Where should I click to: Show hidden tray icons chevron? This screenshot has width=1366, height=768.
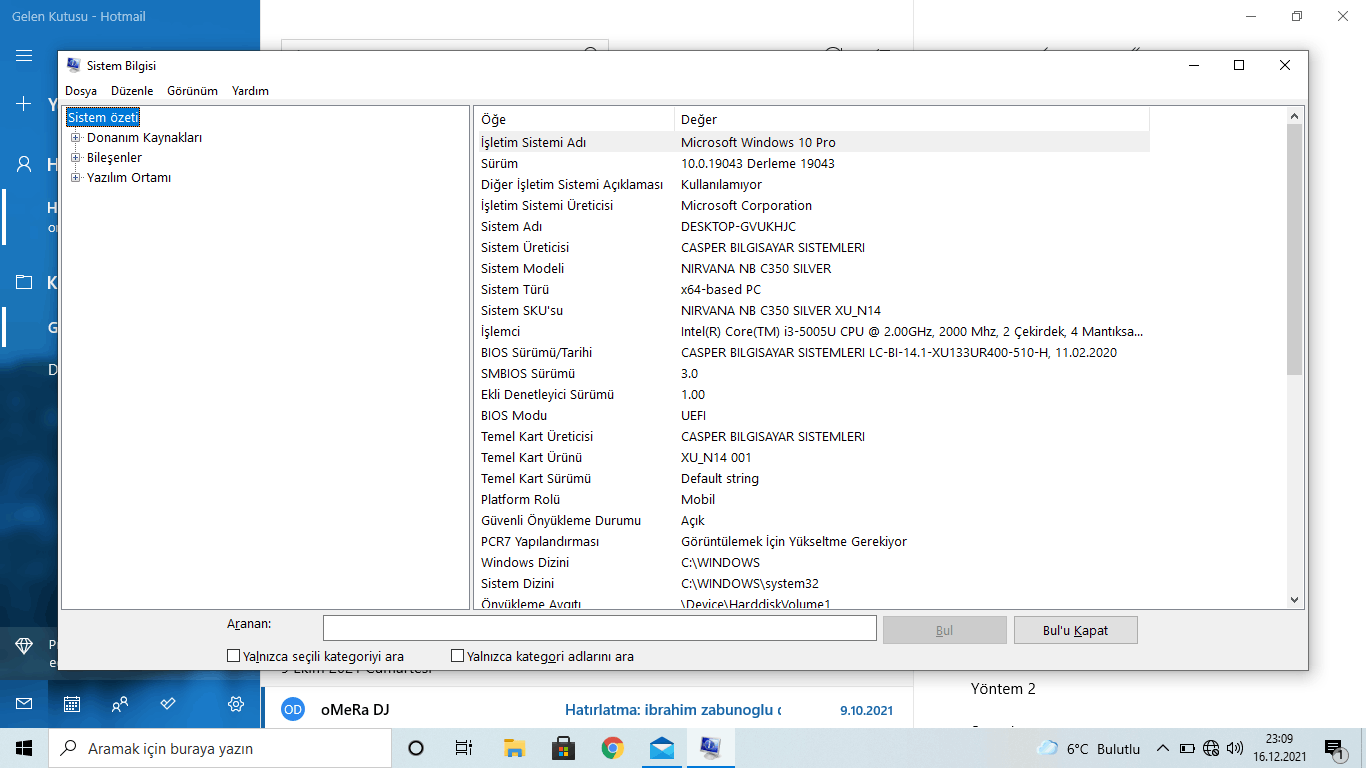pyautogui.click(x=1162, y=748)
